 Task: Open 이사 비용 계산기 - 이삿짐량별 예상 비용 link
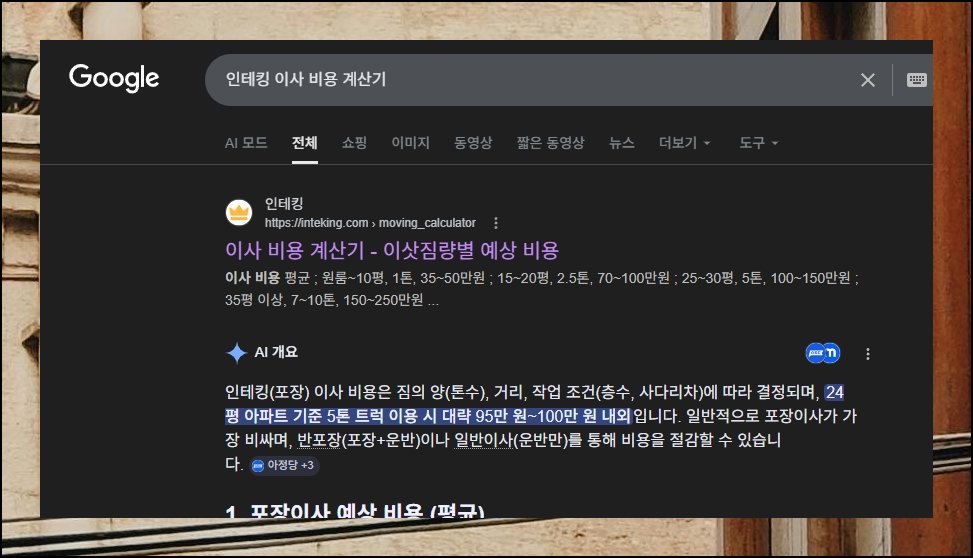pos(392,250)
